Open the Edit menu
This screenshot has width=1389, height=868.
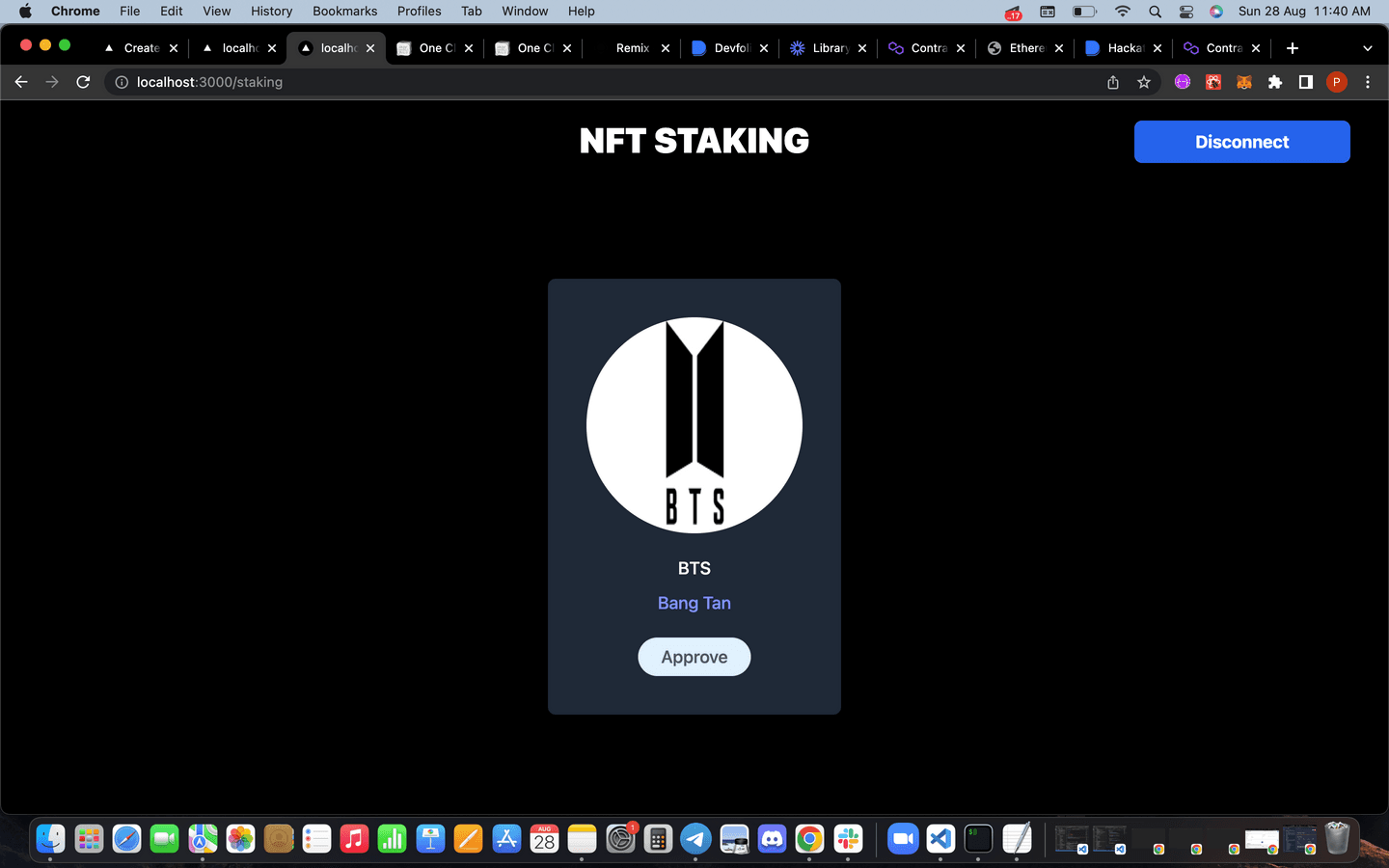pos(172,12)
